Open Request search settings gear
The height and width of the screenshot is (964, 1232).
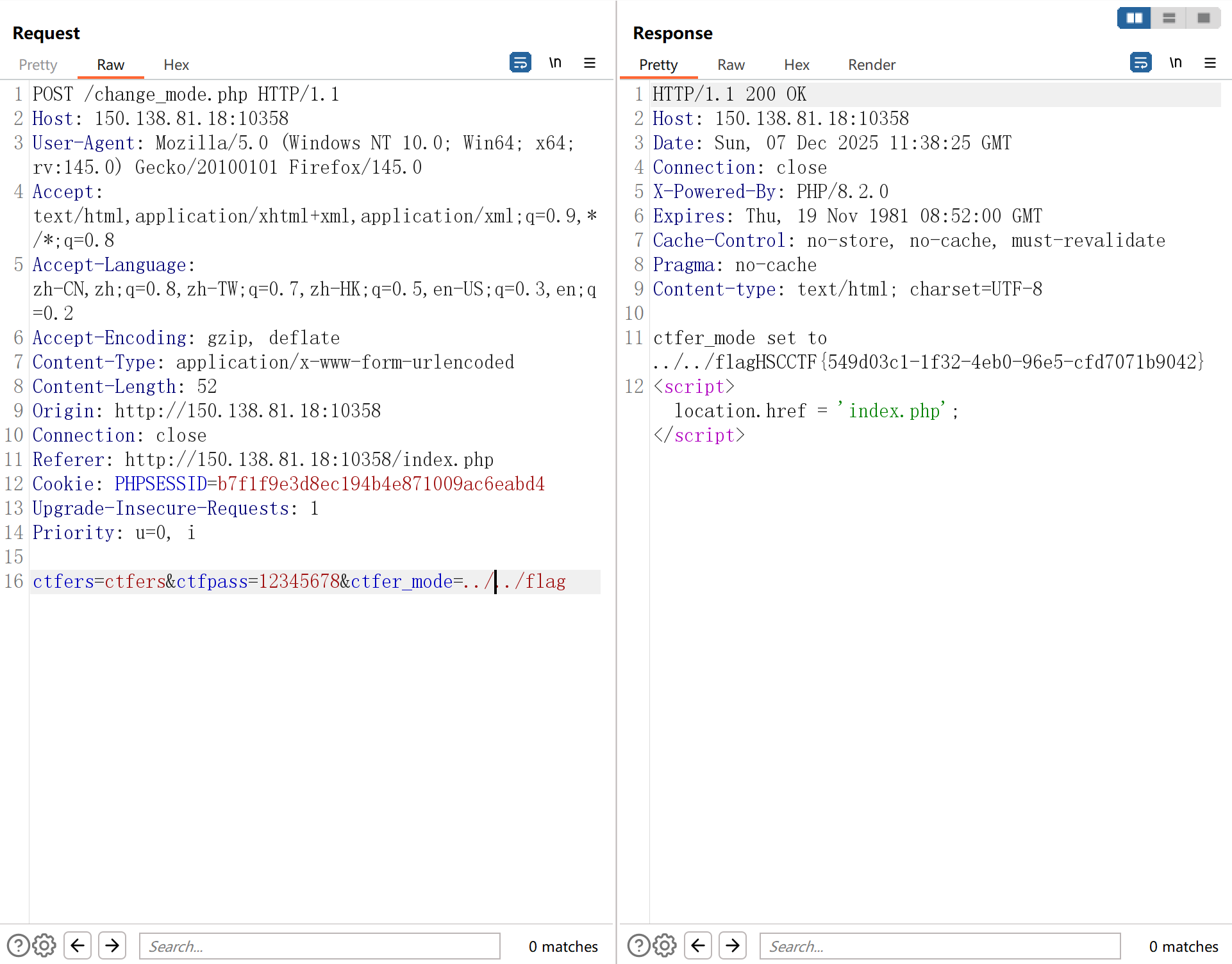(44, 945)
